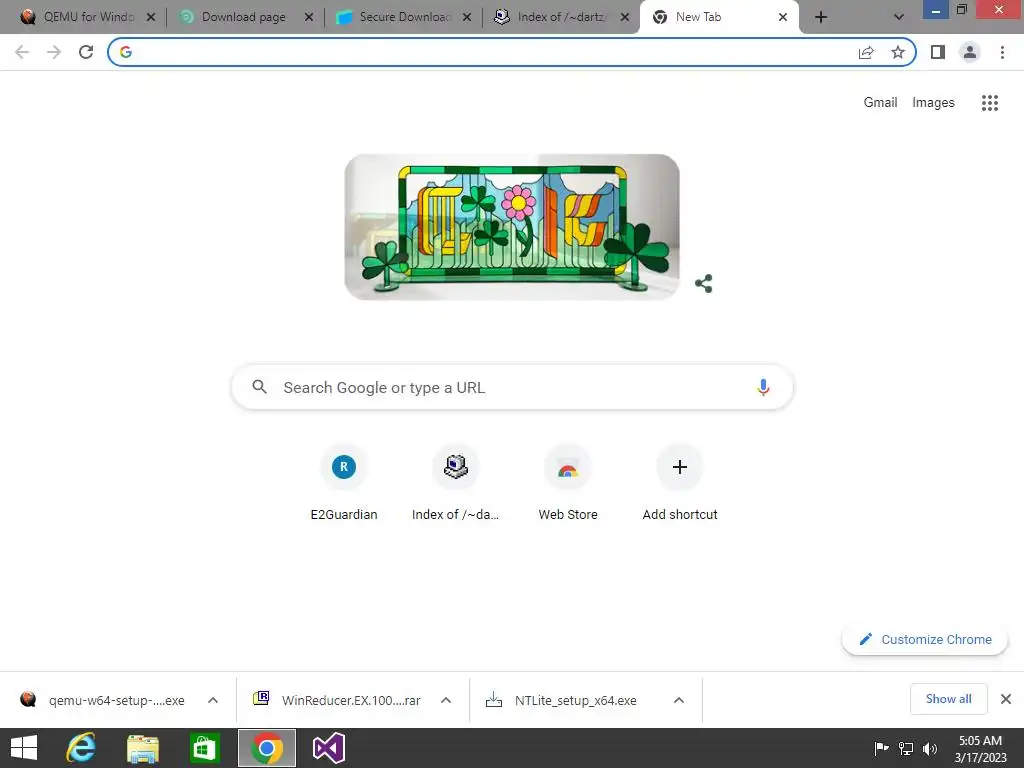
Task: Reload the page with the refresh icon
Action: (86, 52)
